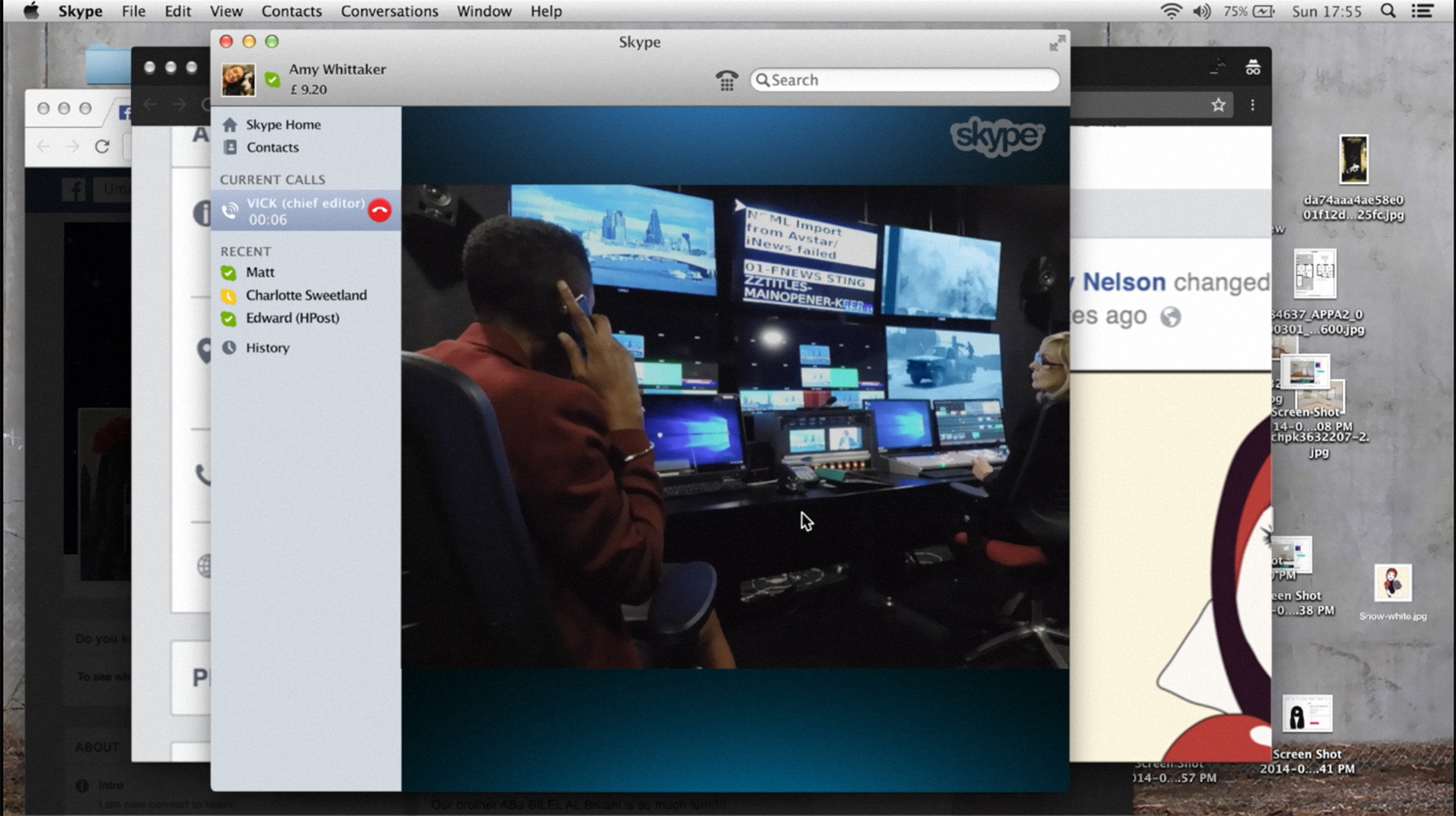Open Amy Whittaker's online status indicator
This screenshot has height=816, width=1456.
pos(273,80)
